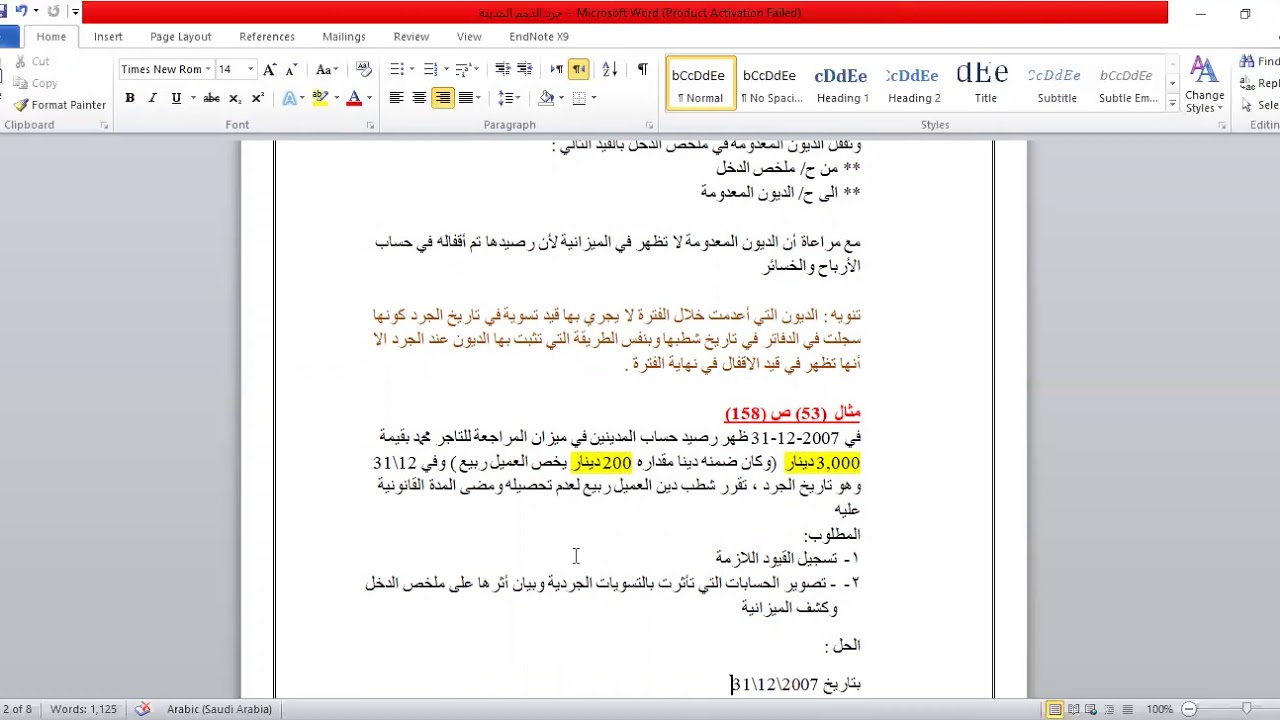Switch to the Page Layout tab
Image resolution: width=1280 pixels, height=720 pixels.
point(181,37)
